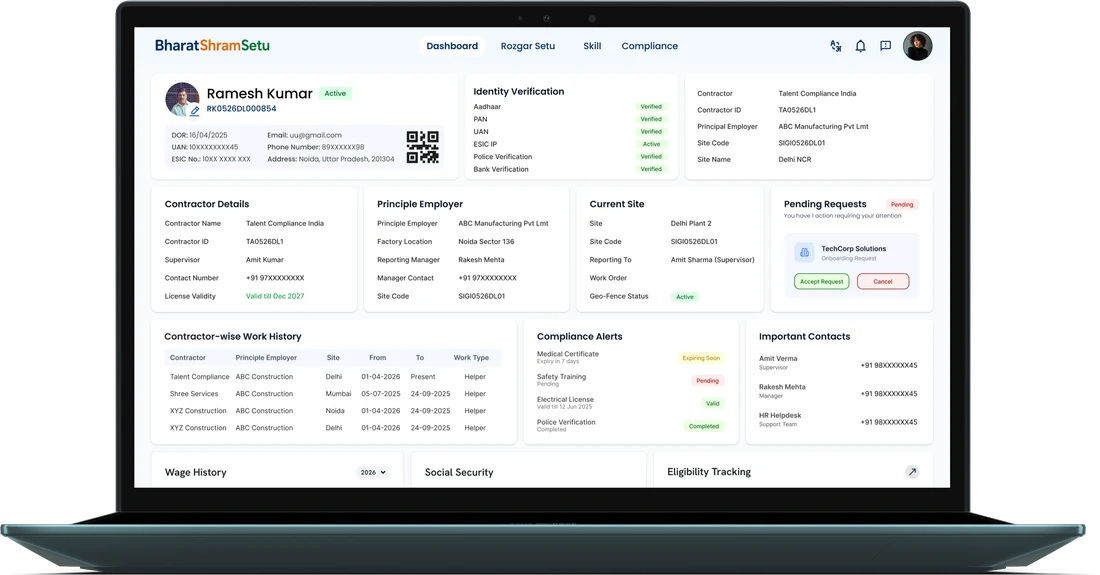Click Current Site value Delhi Plant 2

coord(691,223)
